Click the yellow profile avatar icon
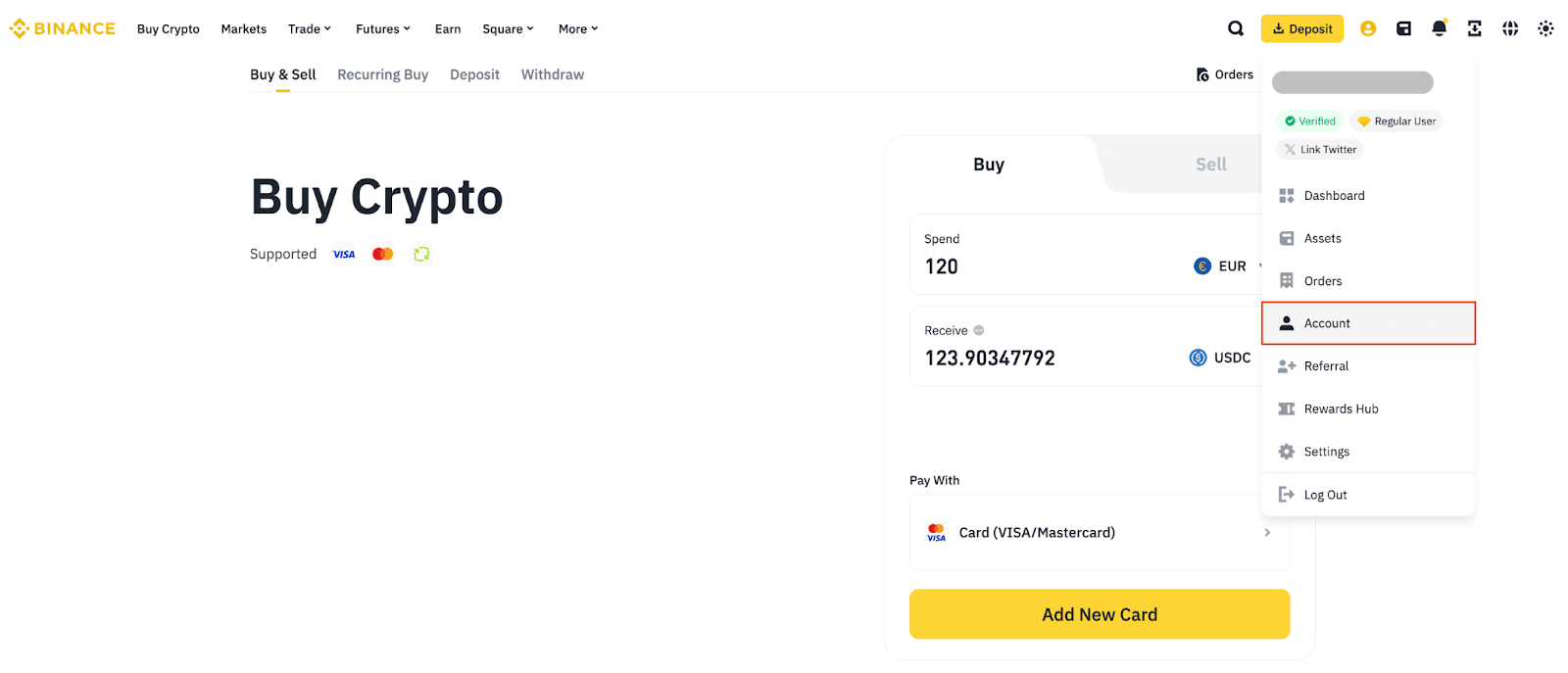 point(1368,28)
